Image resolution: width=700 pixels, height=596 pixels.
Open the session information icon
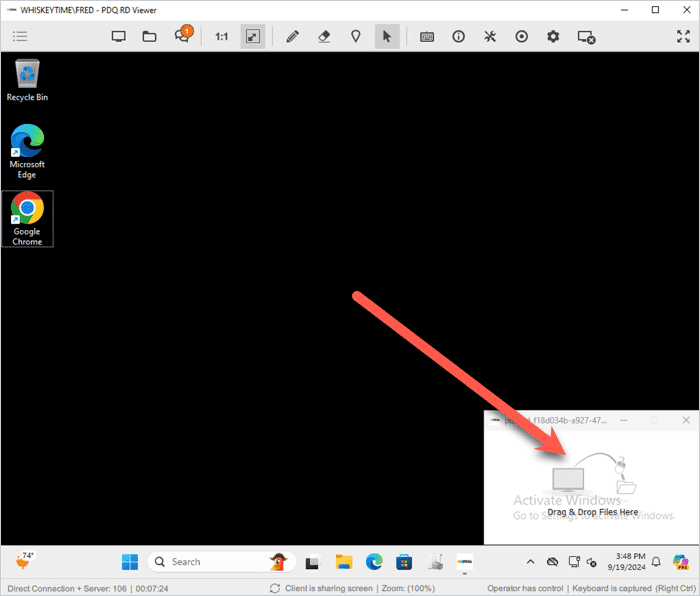coord(458,36)
